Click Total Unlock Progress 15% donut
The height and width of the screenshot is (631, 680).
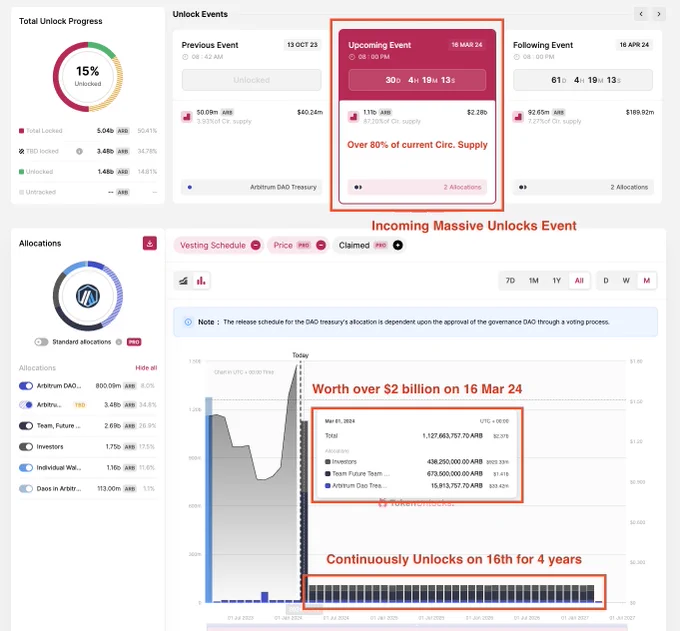coord(88,77)
